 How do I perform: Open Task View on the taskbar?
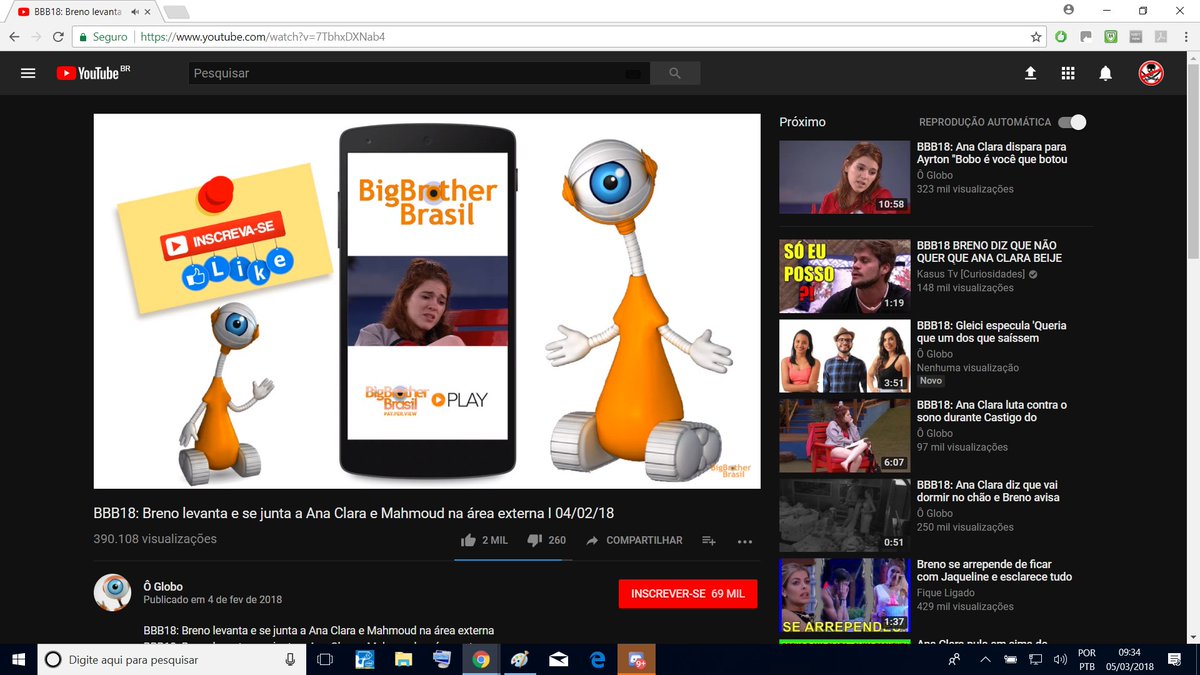point(325,660)
